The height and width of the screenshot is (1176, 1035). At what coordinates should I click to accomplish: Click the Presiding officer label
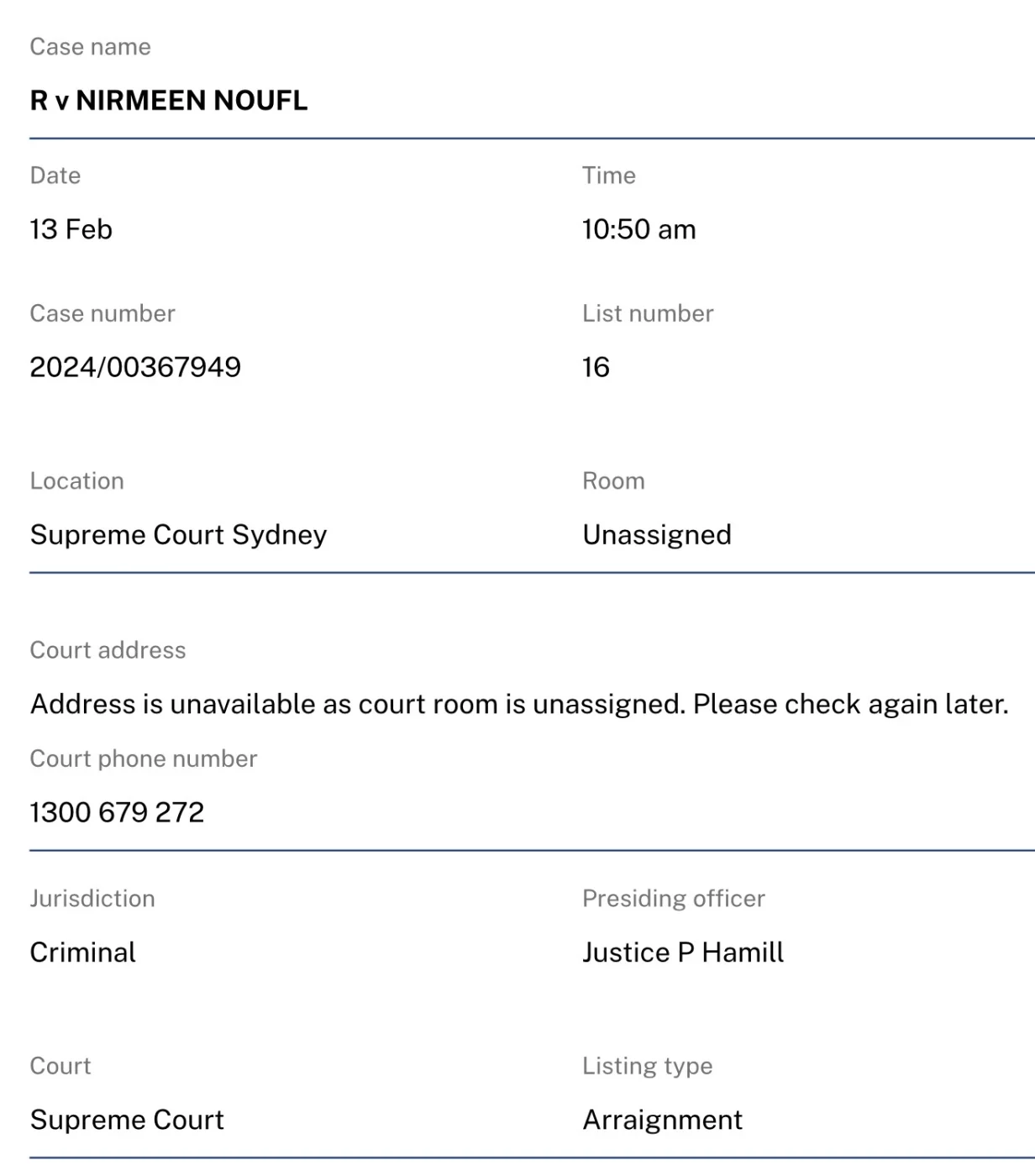(674, 899)
